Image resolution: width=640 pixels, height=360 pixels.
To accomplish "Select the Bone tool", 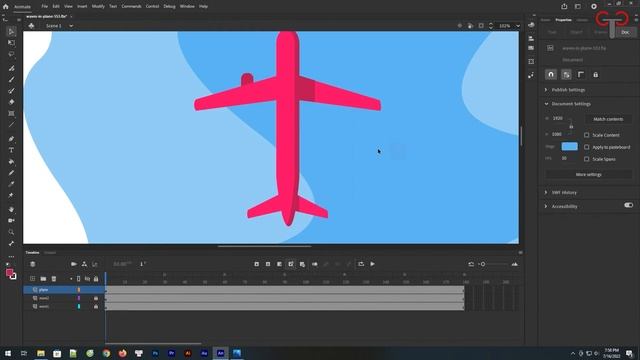I will [x=11, y=243].
